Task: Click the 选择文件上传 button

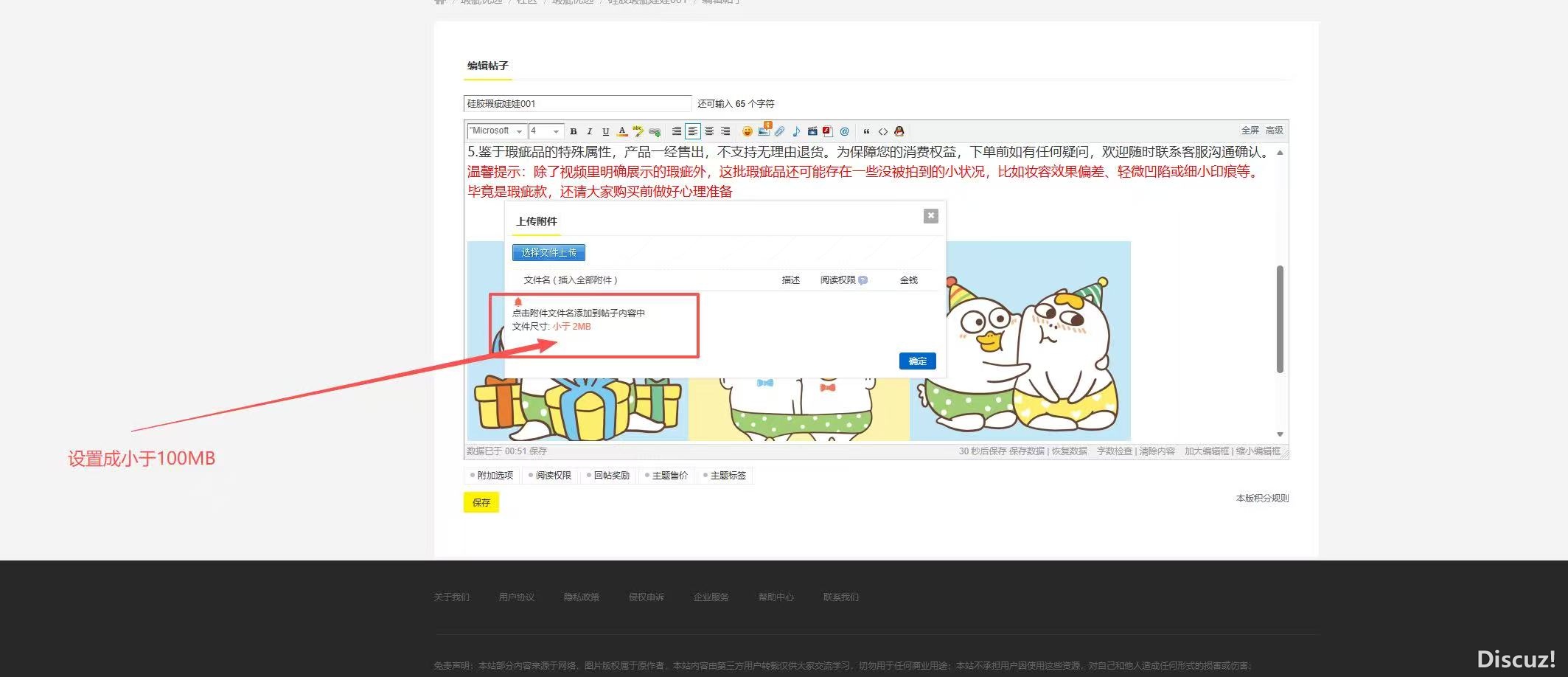Action: (548, 252)
